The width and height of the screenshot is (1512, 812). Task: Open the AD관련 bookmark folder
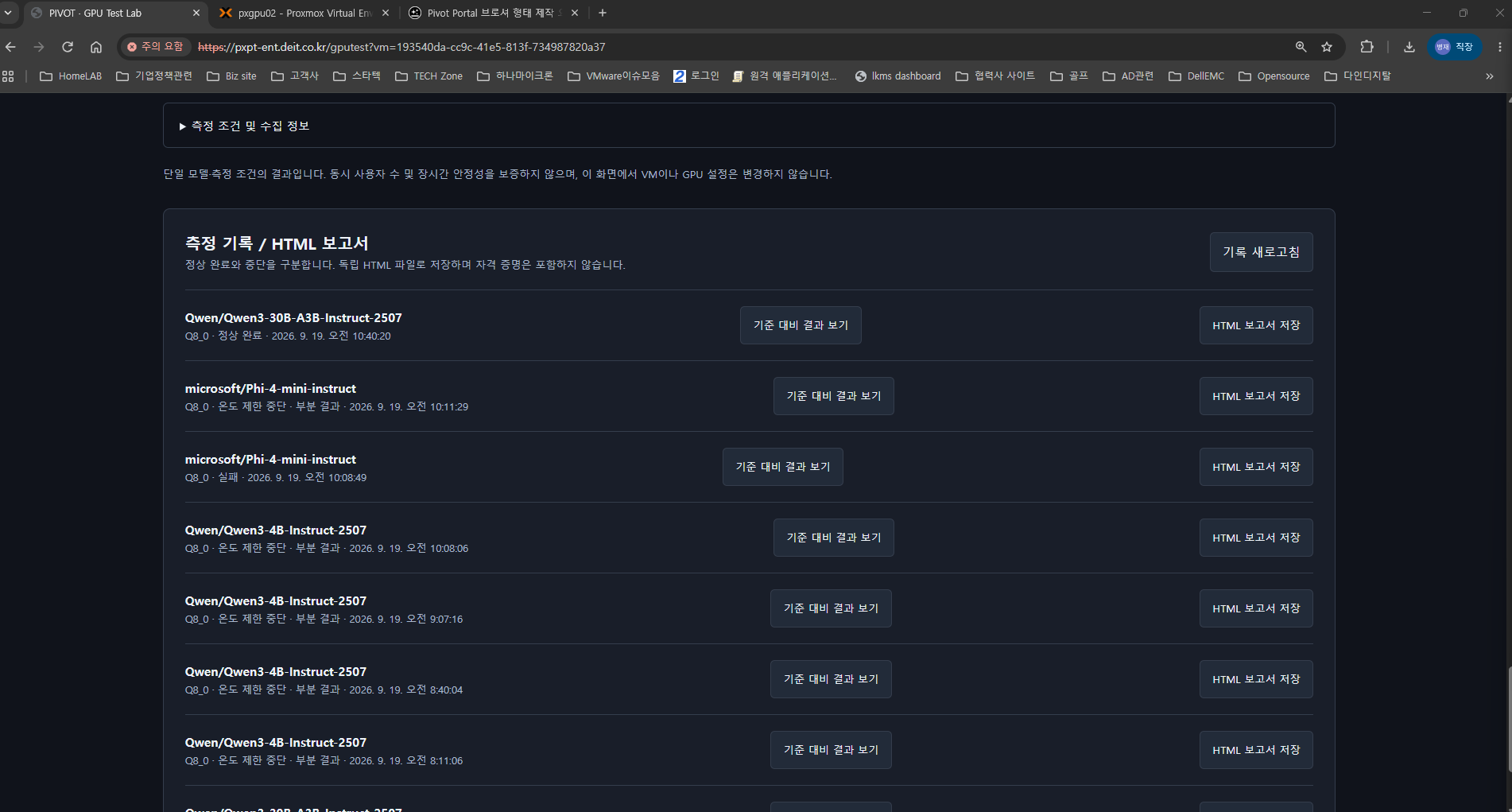tap(1128, 76)
